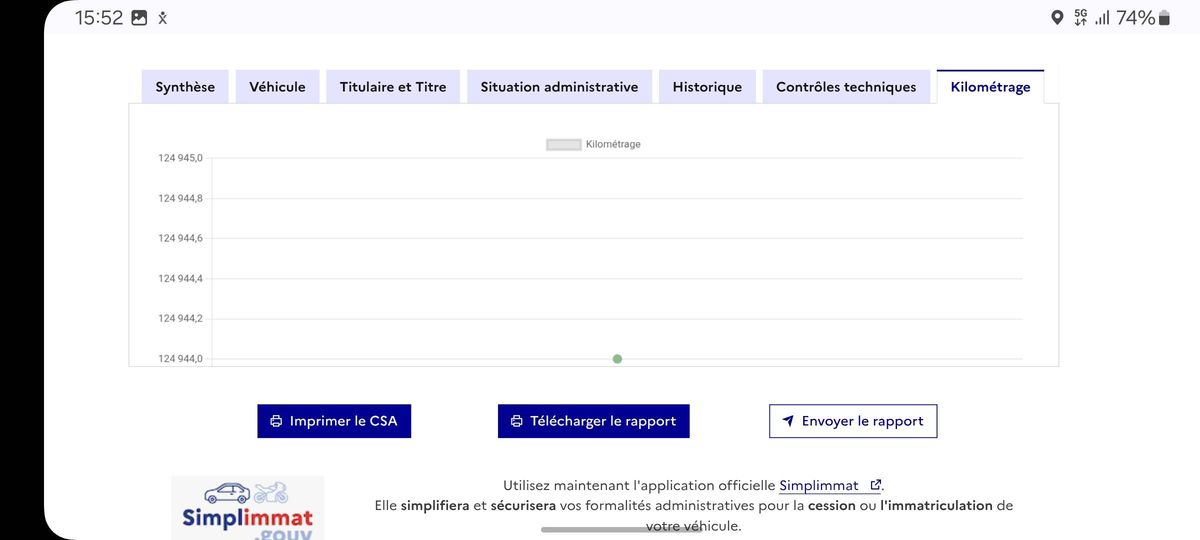Click the Envoyer le rapport button
Viewport: 1200px width, 540px height.
(853, 421)
